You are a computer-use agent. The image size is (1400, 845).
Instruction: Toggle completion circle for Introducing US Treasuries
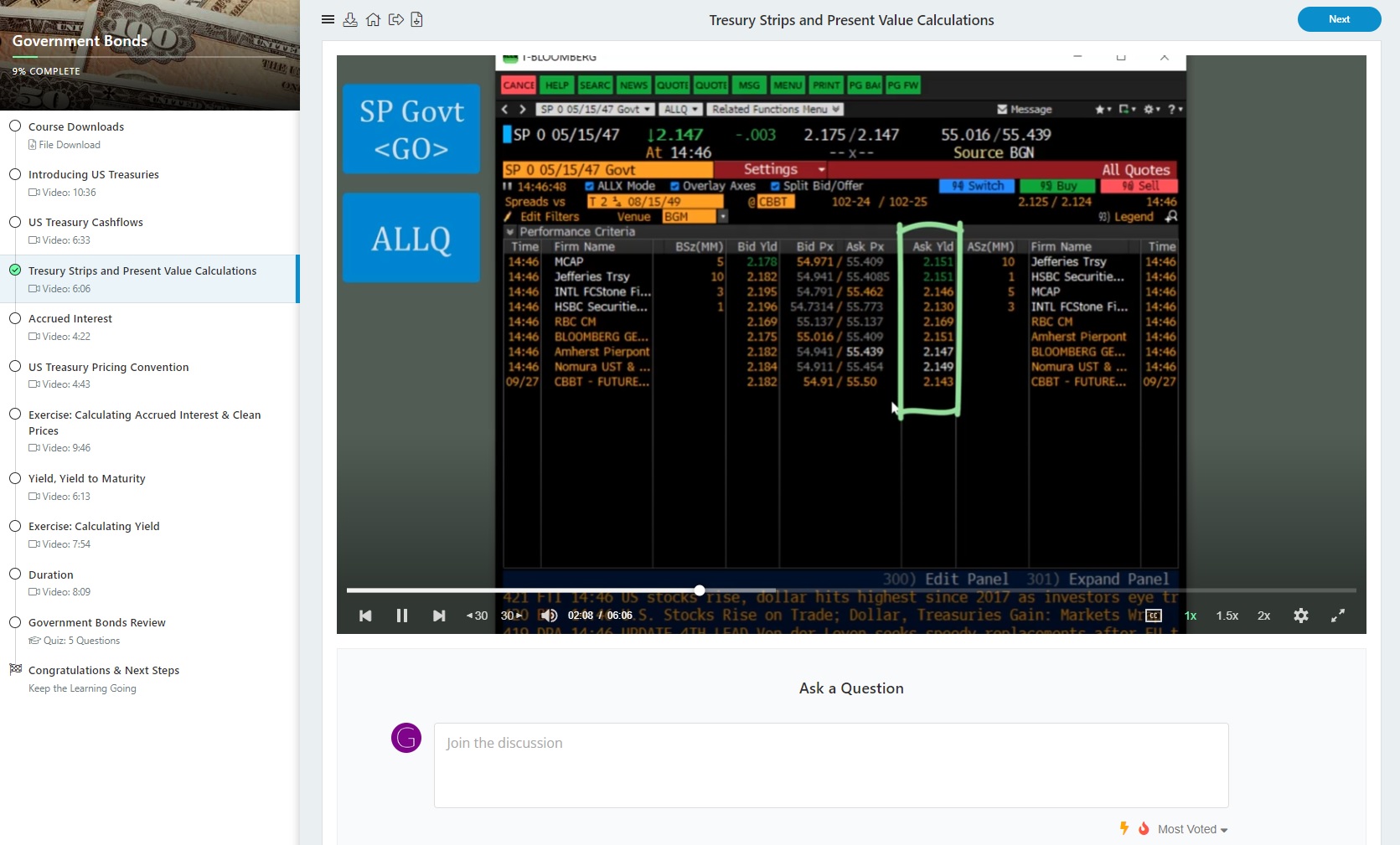click(x=15, y=174)
